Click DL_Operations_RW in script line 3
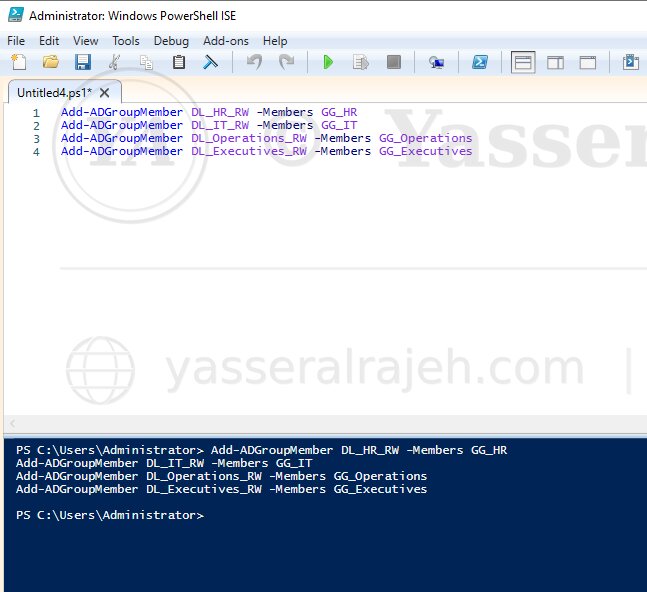 click(249, 138)
